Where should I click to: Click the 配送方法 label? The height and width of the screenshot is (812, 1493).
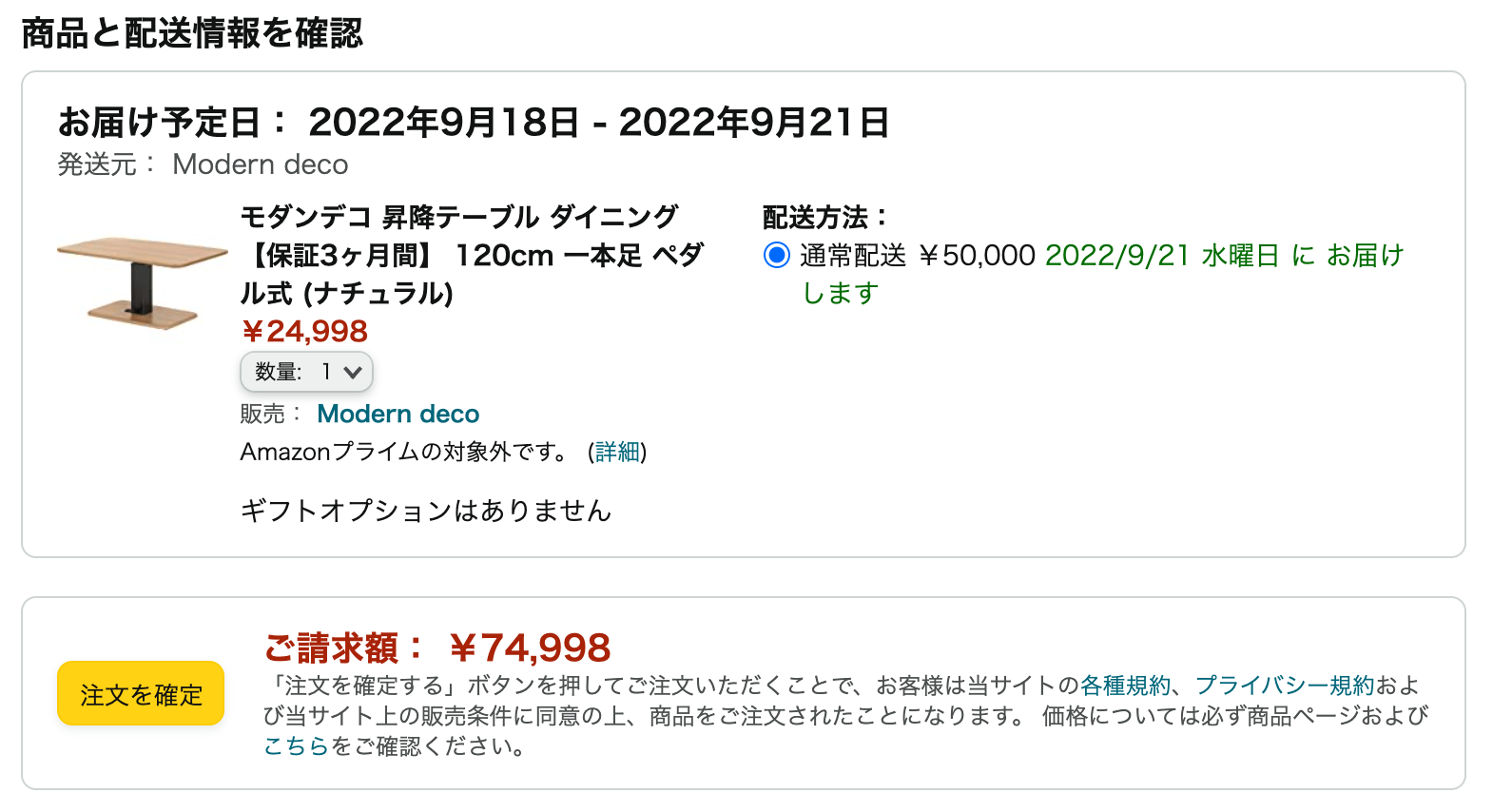point(824,218)
